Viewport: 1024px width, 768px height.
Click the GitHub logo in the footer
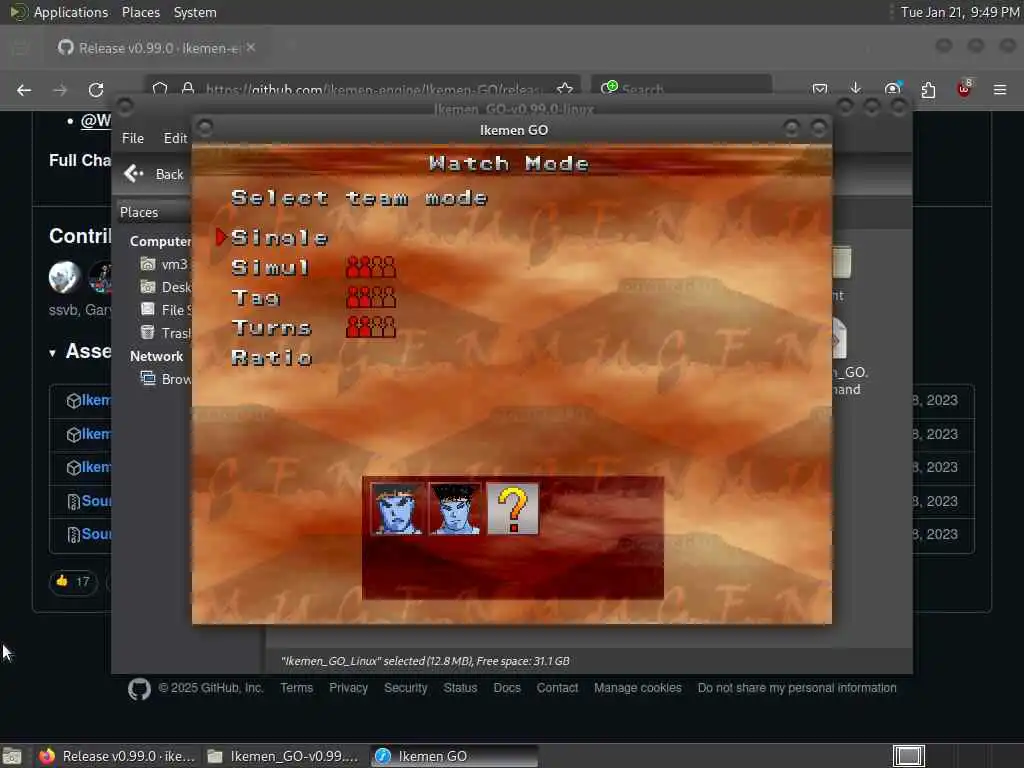pos(139,689)
